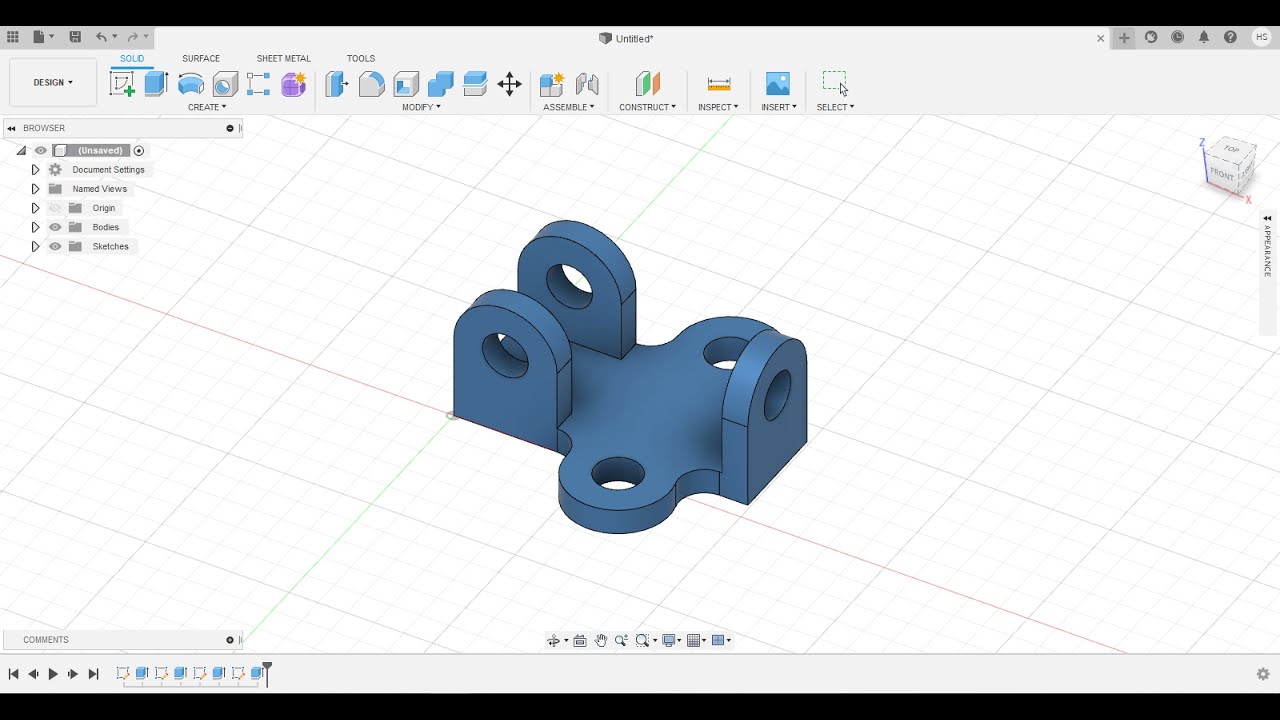Select the Move/Copy tool
The image size is (1280, 720).
510,84
